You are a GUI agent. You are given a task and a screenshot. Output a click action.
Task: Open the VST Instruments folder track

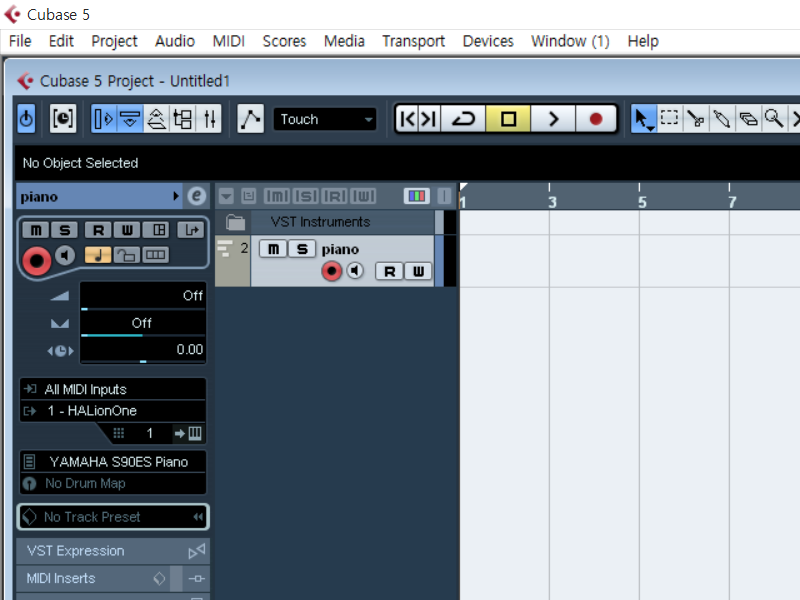coord(235,222)
